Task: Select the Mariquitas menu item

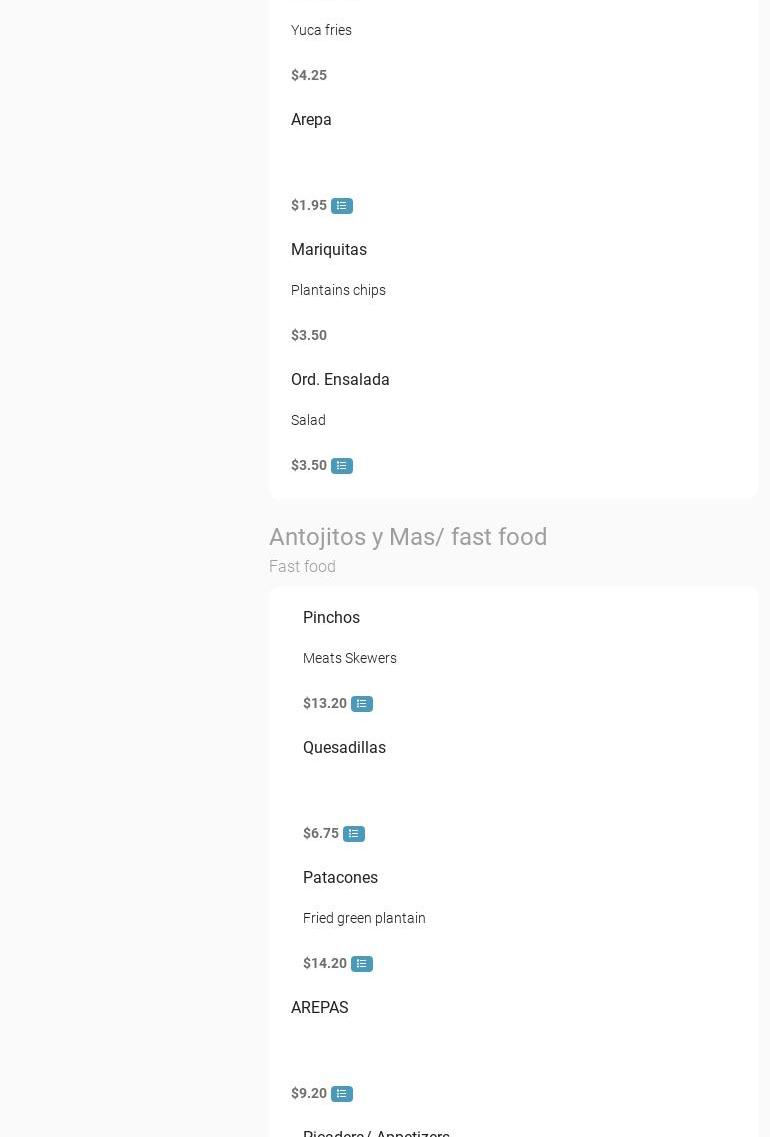Action: point(329,250)
